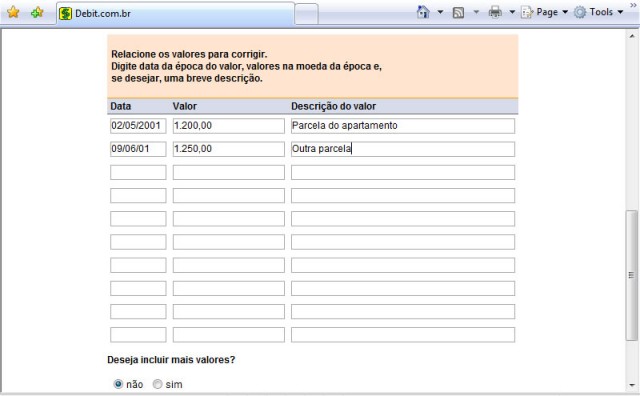Expand the Home dropdown arrow
The image size is (640, 396).
click(440, 12)
